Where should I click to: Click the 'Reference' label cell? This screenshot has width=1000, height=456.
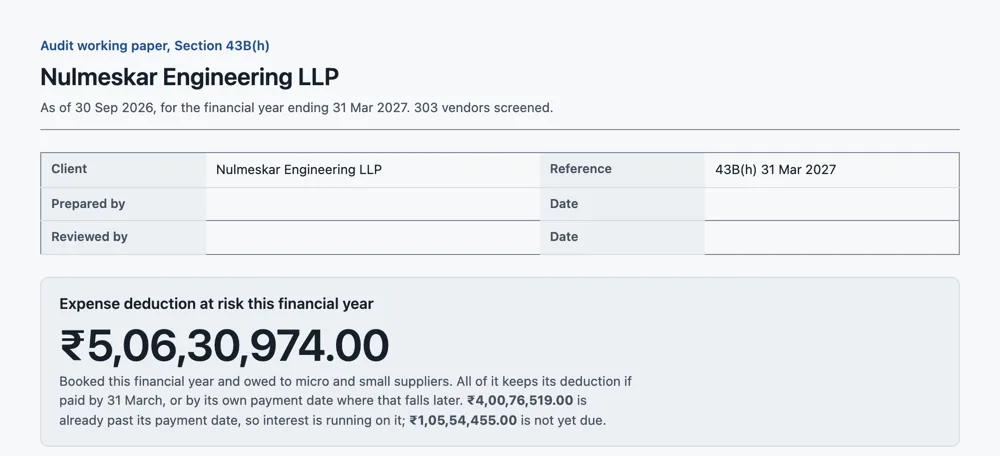[x=622, y=170]
